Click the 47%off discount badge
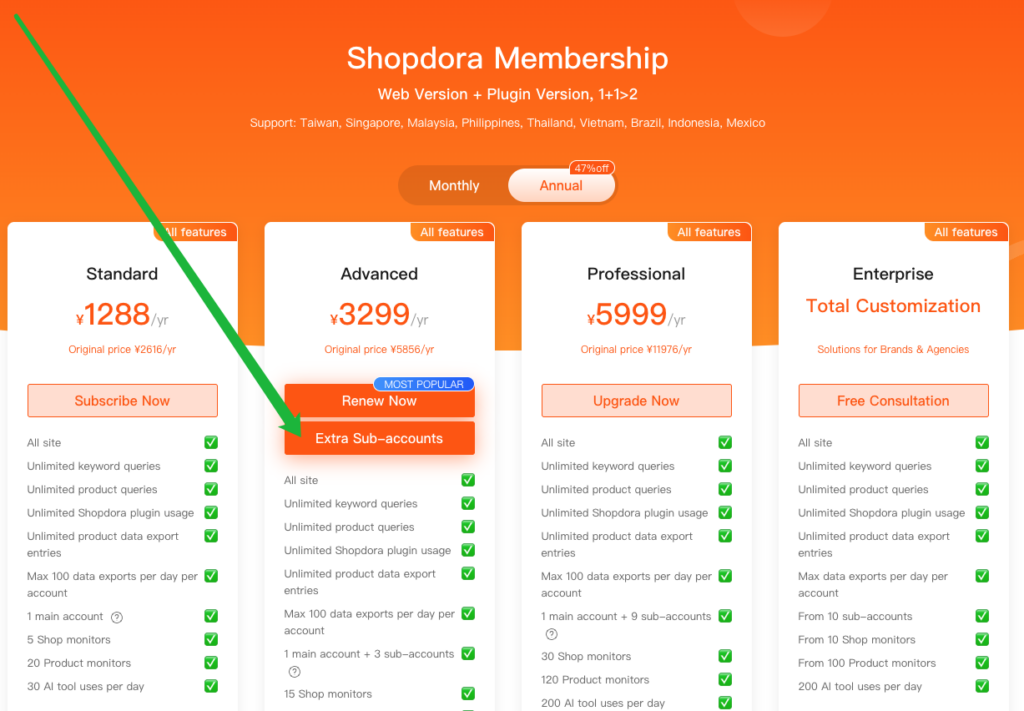 pos(591,168)
